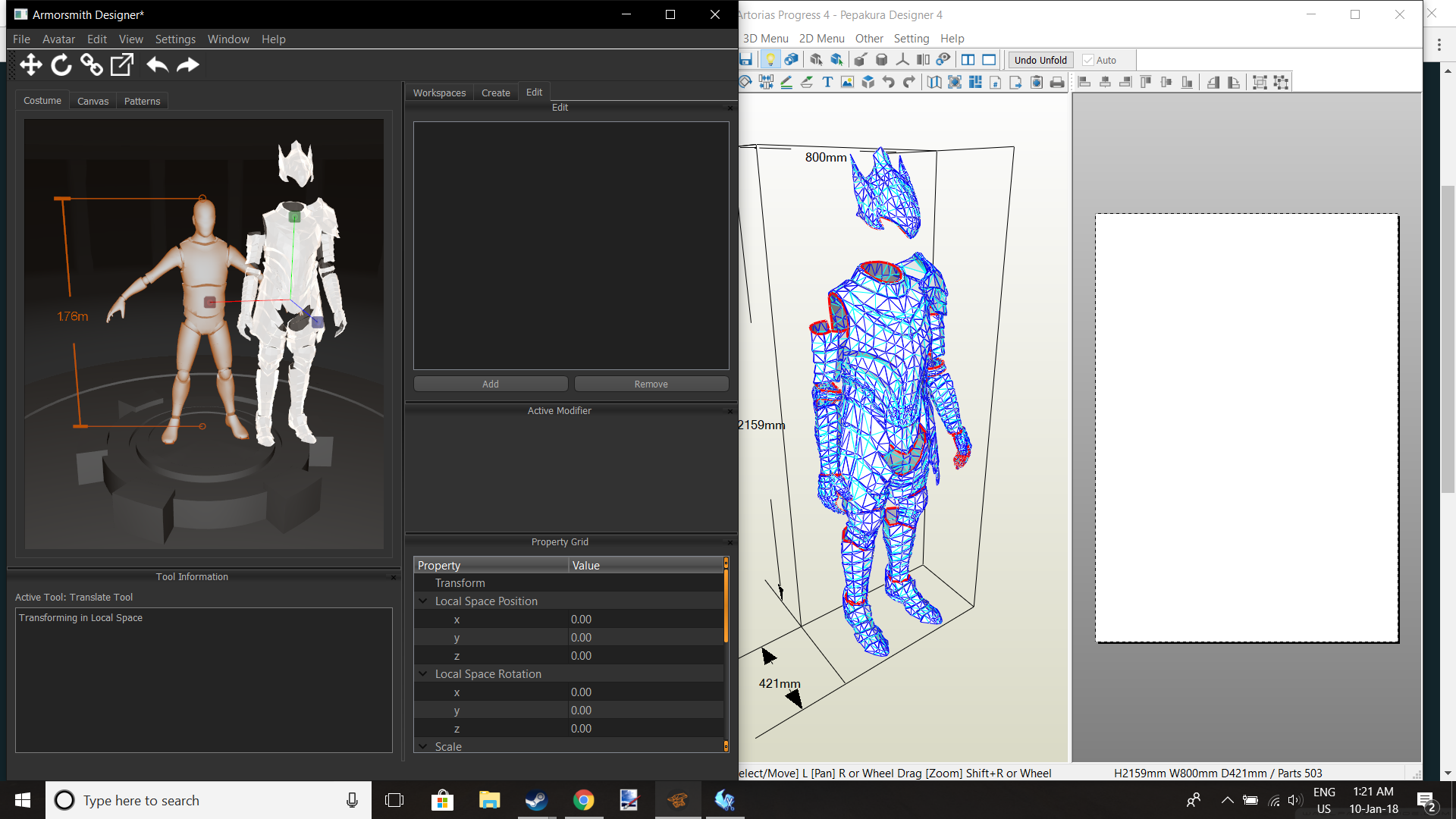Click the Local Space Position x value

click(645, 620)
